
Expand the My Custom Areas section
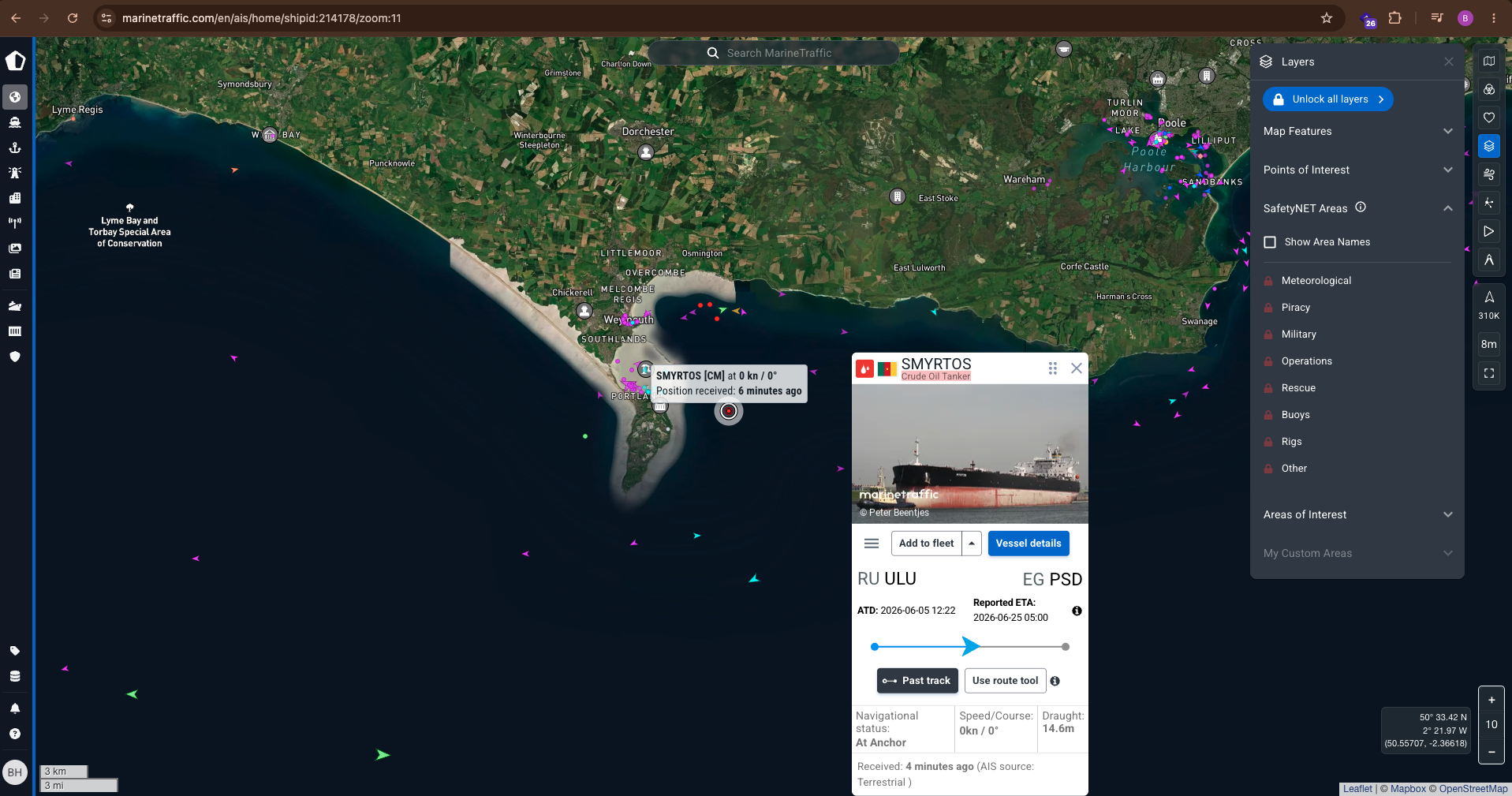pyautogui.click(x=1357, y=553)
